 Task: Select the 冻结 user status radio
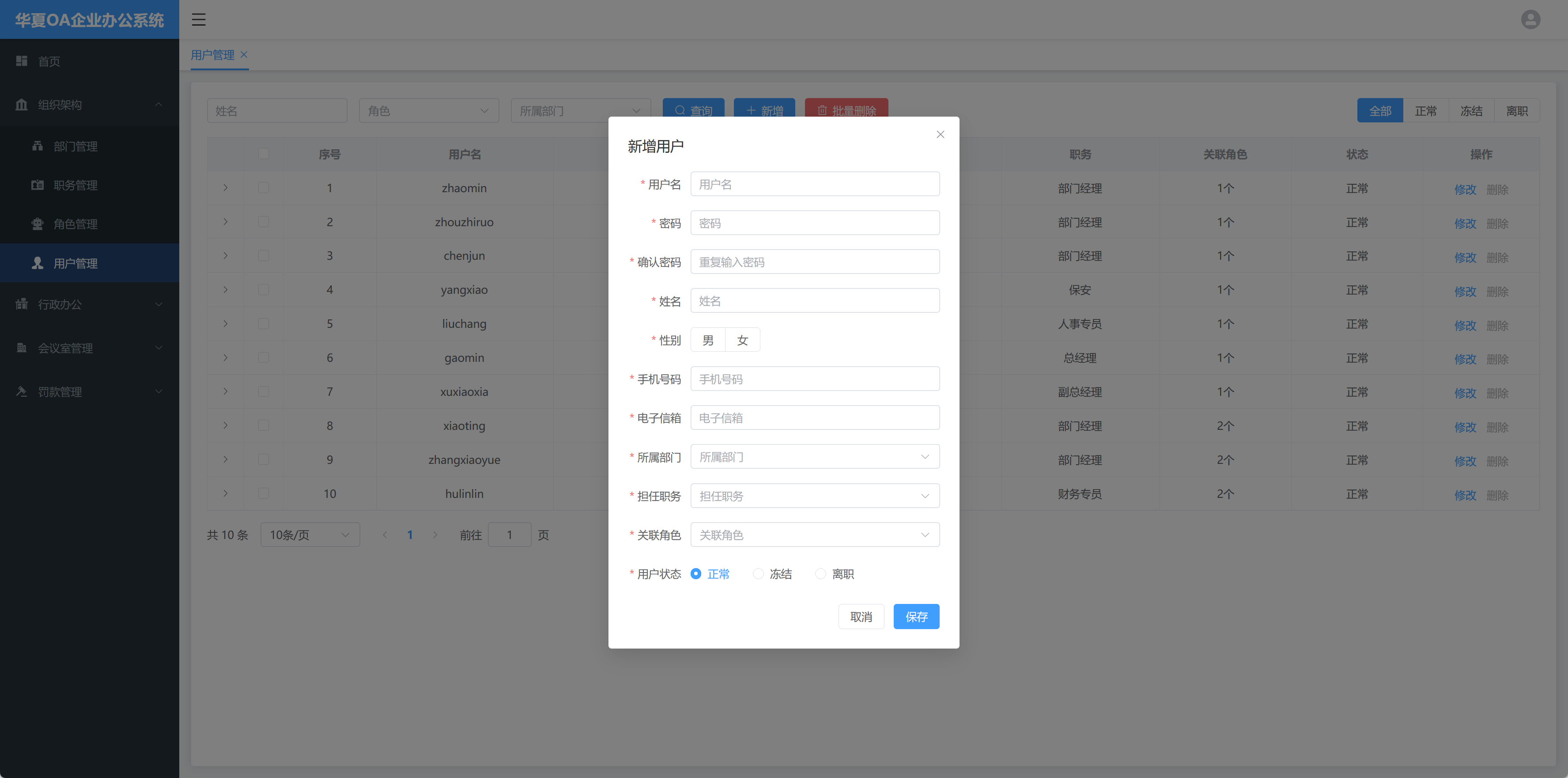click(758, 574)
